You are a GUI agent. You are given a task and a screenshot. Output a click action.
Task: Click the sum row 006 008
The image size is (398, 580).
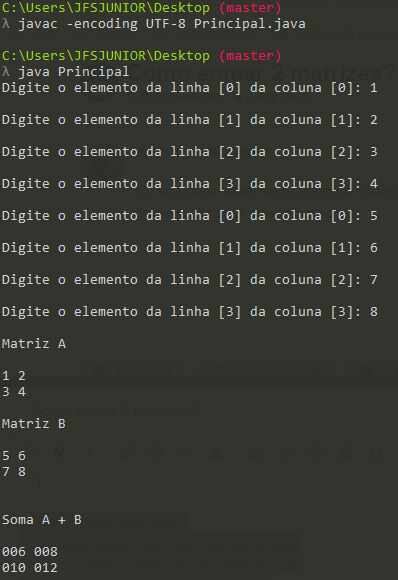coord(30,552)
